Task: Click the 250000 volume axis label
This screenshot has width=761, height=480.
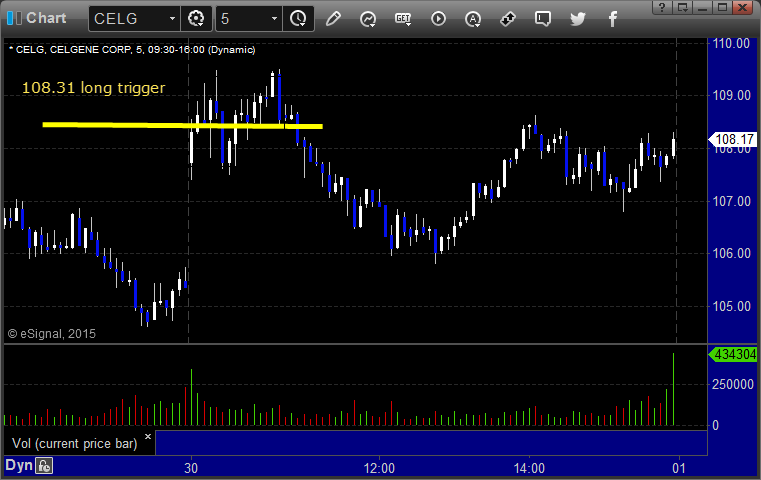Action: 733,384
